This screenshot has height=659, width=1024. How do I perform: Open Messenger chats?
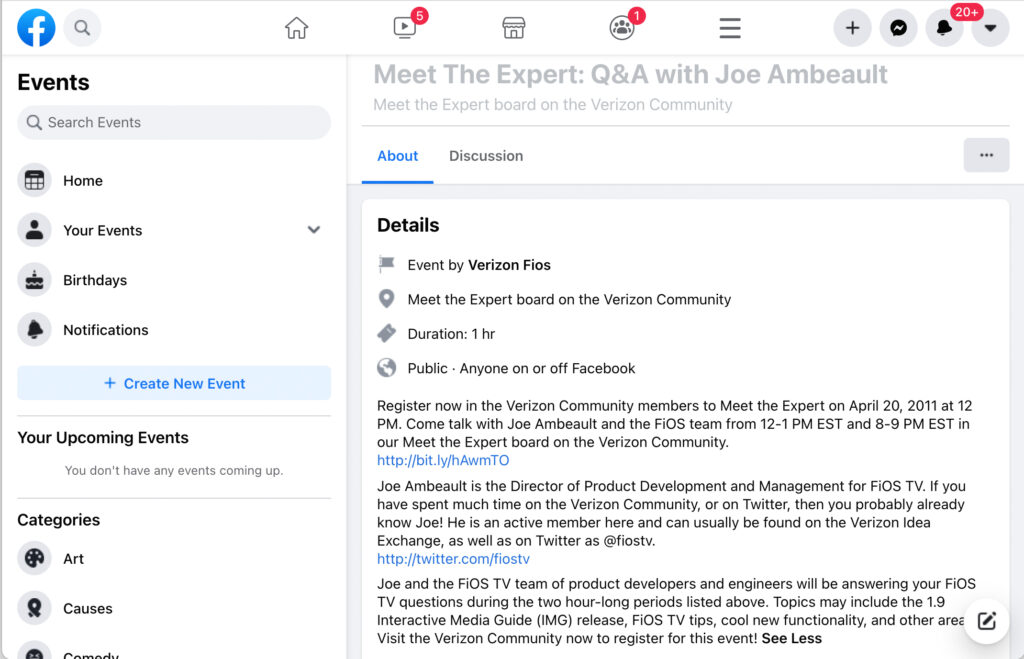899,27
